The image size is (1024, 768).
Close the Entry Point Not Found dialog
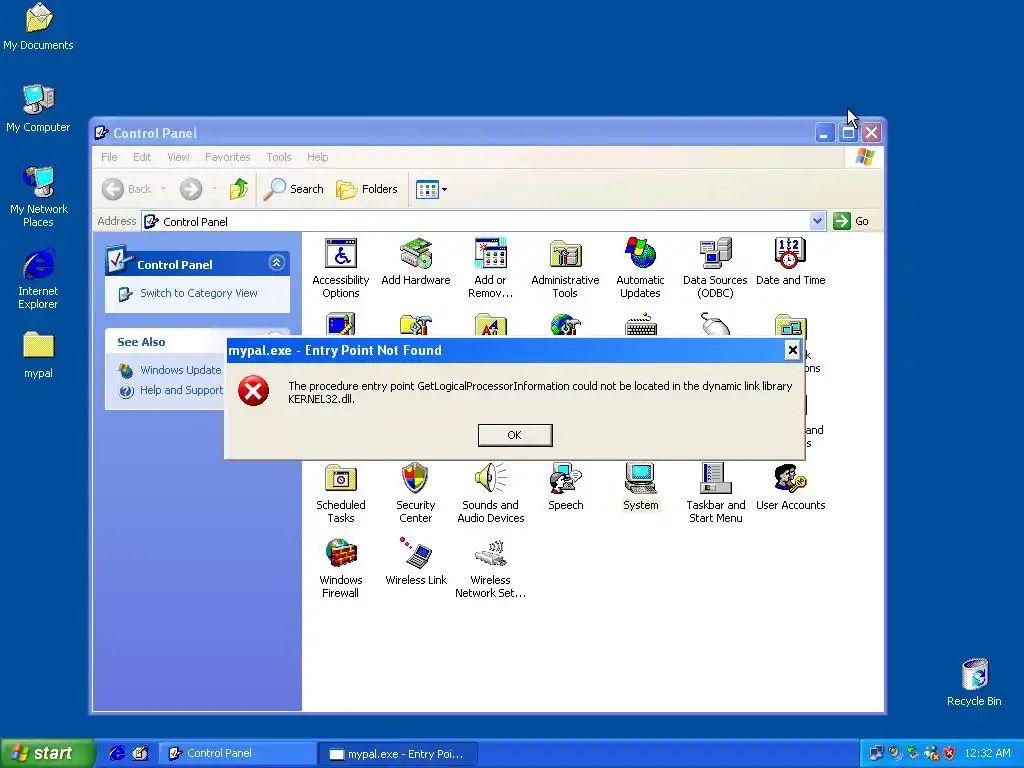click(792, 350)
